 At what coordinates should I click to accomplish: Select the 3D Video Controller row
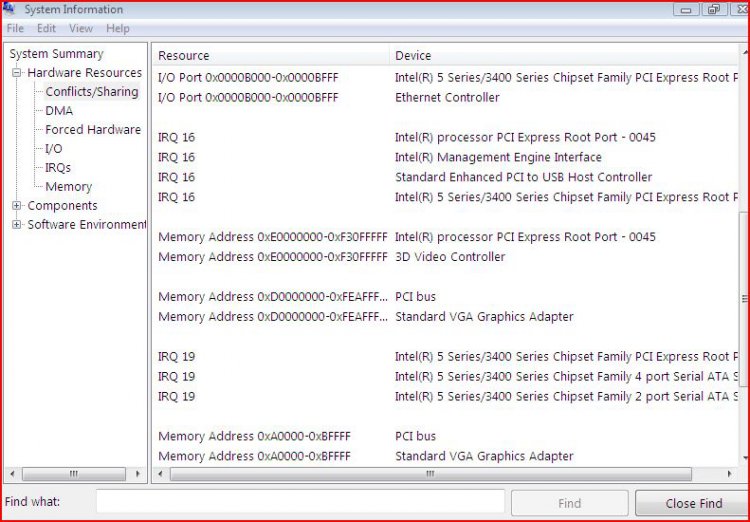click(447, 257)
